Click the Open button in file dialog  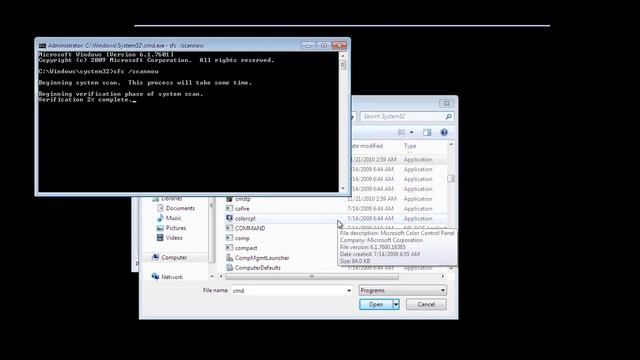tap(376, 304)
